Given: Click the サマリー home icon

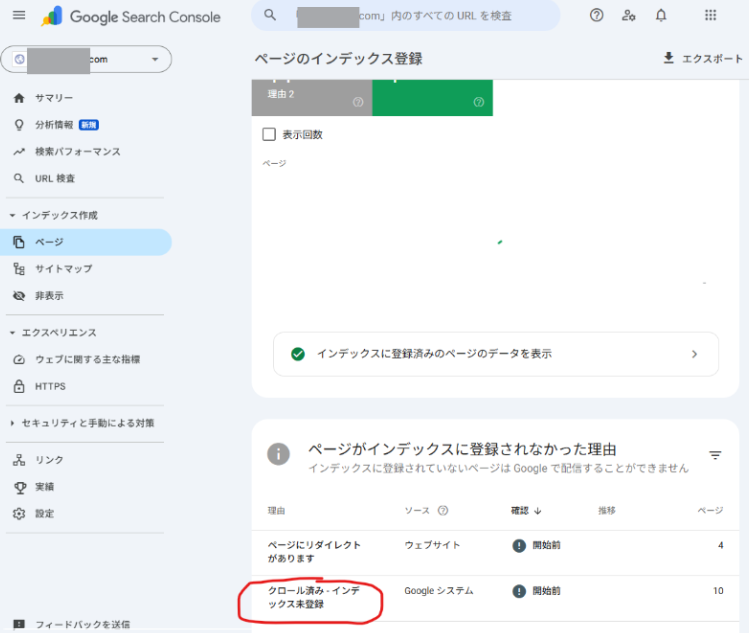Looking at the screenshot, I should click(19, 98).
